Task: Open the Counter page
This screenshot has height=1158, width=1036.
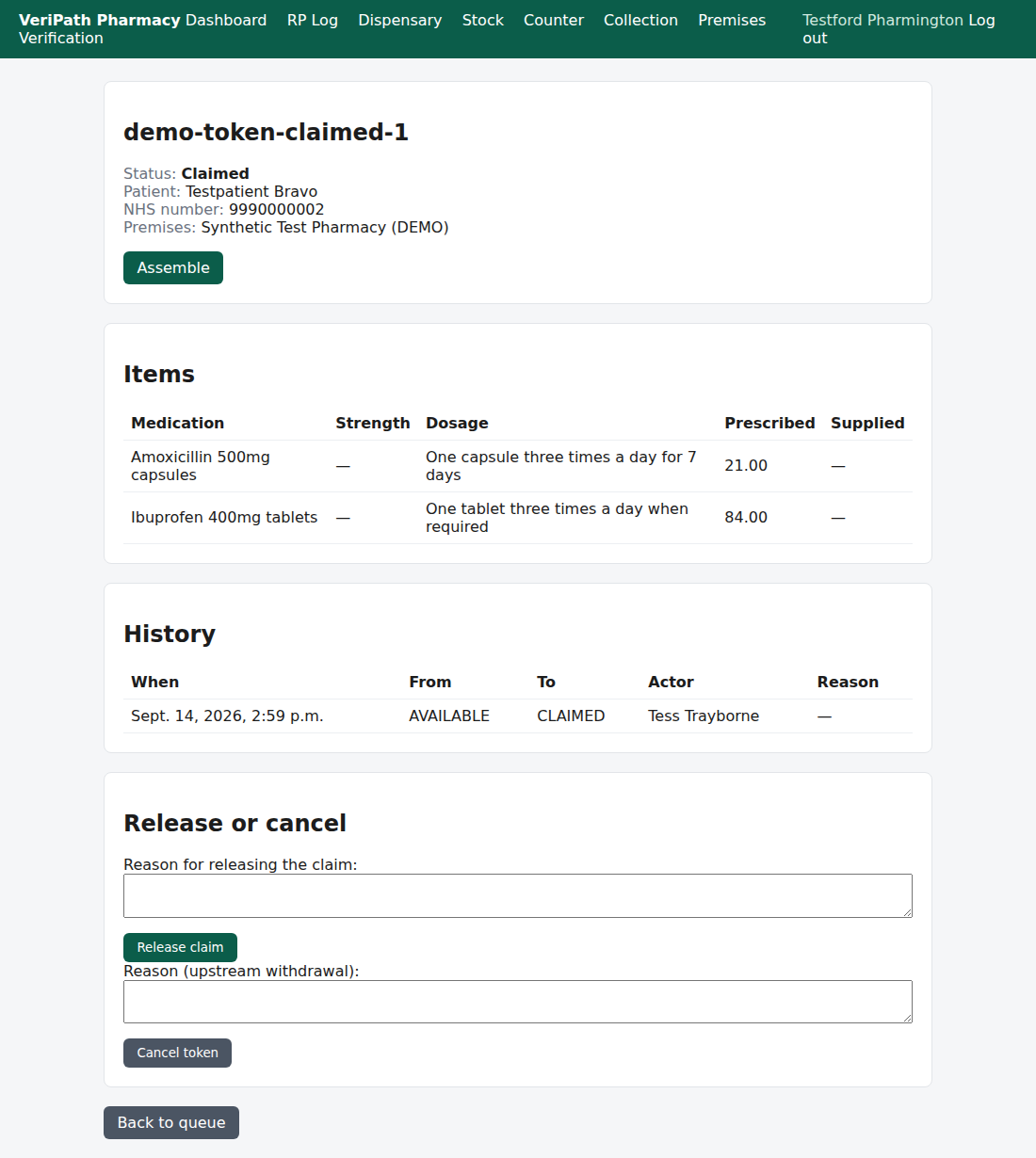Action: (x=554, y=20)
